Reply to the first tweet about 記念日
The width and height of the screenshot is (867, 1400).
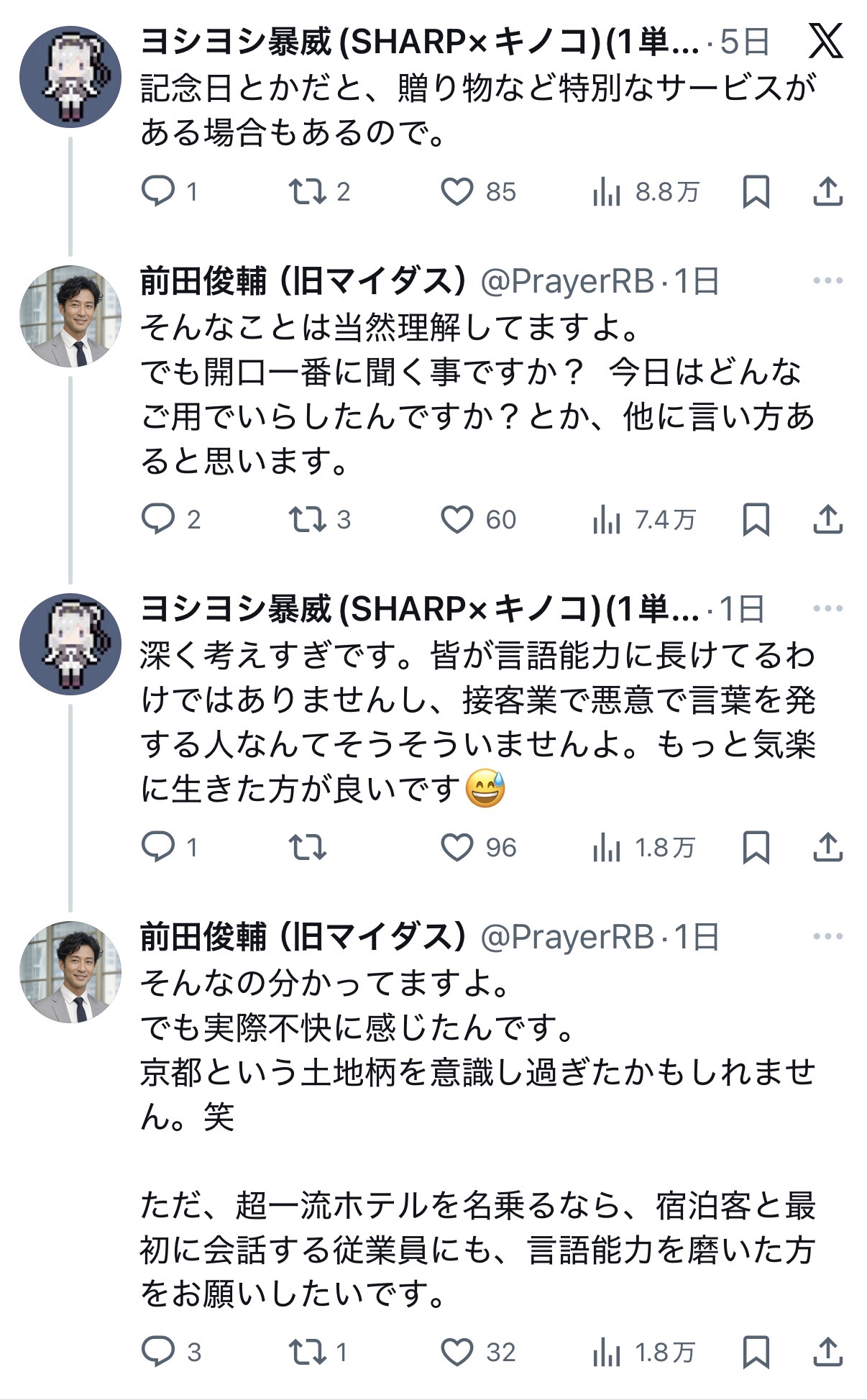coord(158,191)
